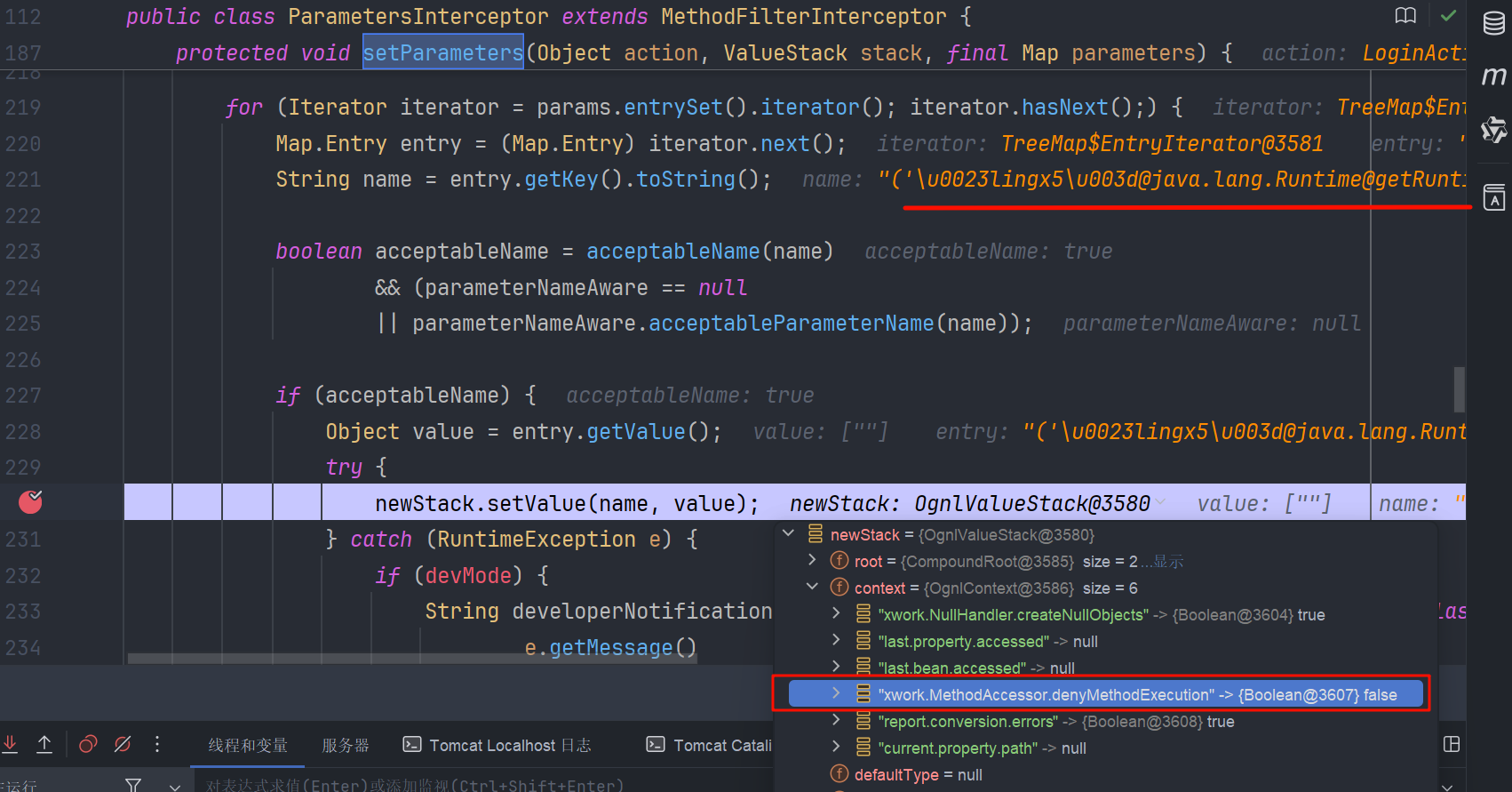Expand xwork.NullHandler.createNullObjects entry
Screen dimensions: 1512x792
pyautogui.click(x=836, y=613)
